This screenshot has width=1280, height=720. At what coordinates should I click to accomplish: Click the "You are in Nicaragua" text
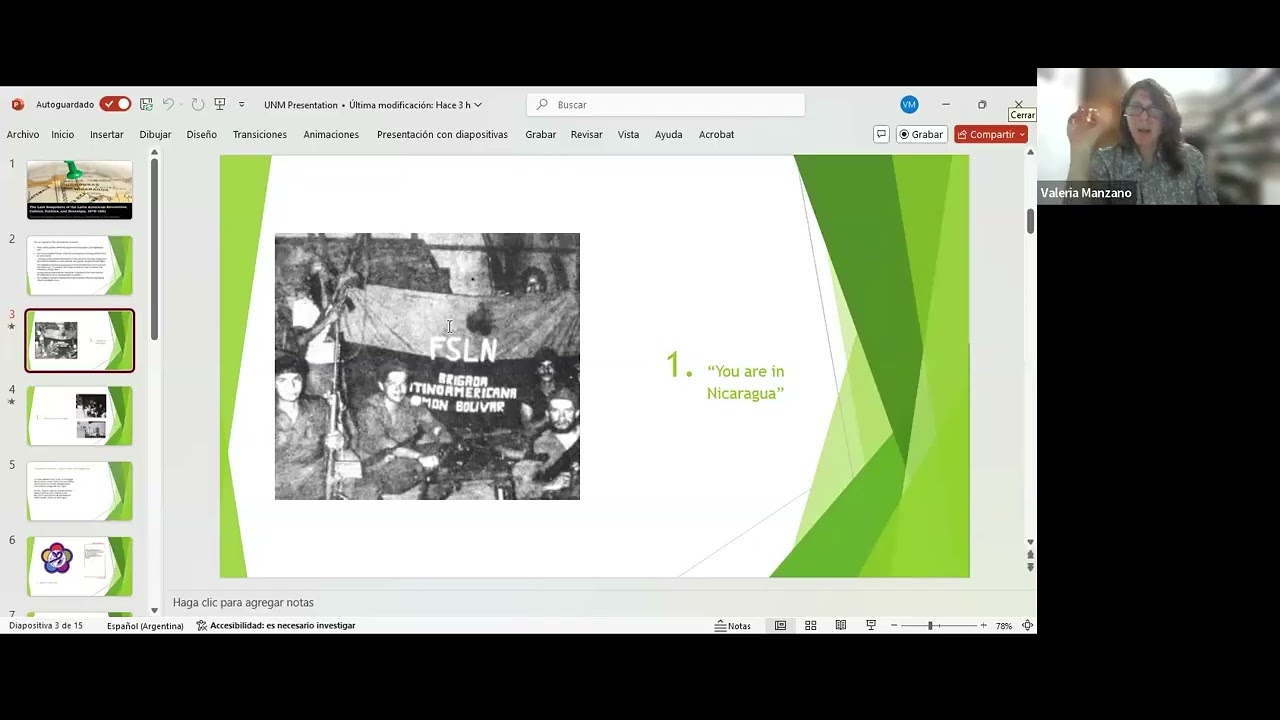pyautogui.click(x=745, y=382)
